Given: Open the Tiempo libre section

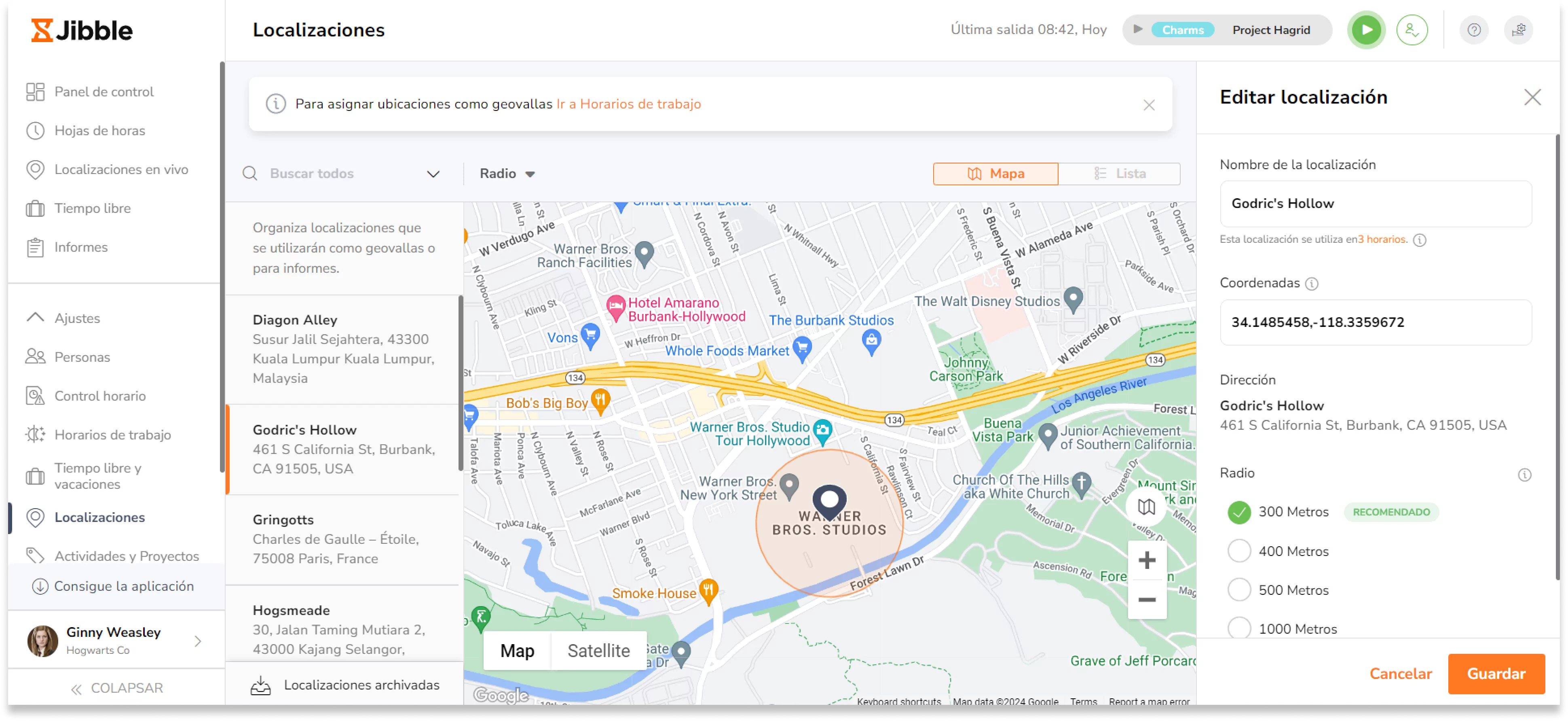Looking at the screenshot, I should (x=93, y=208).
